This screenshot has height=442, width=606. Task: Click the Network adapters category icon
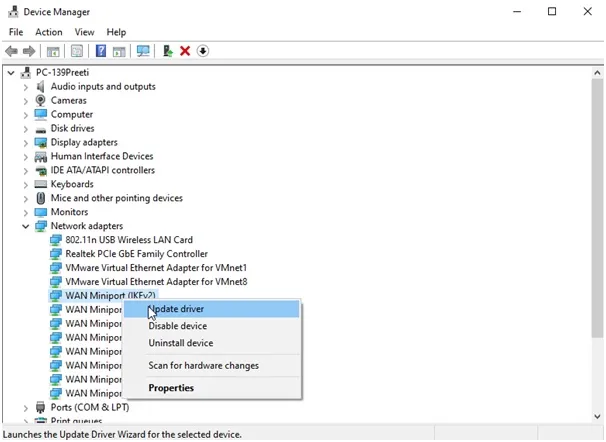41,226
